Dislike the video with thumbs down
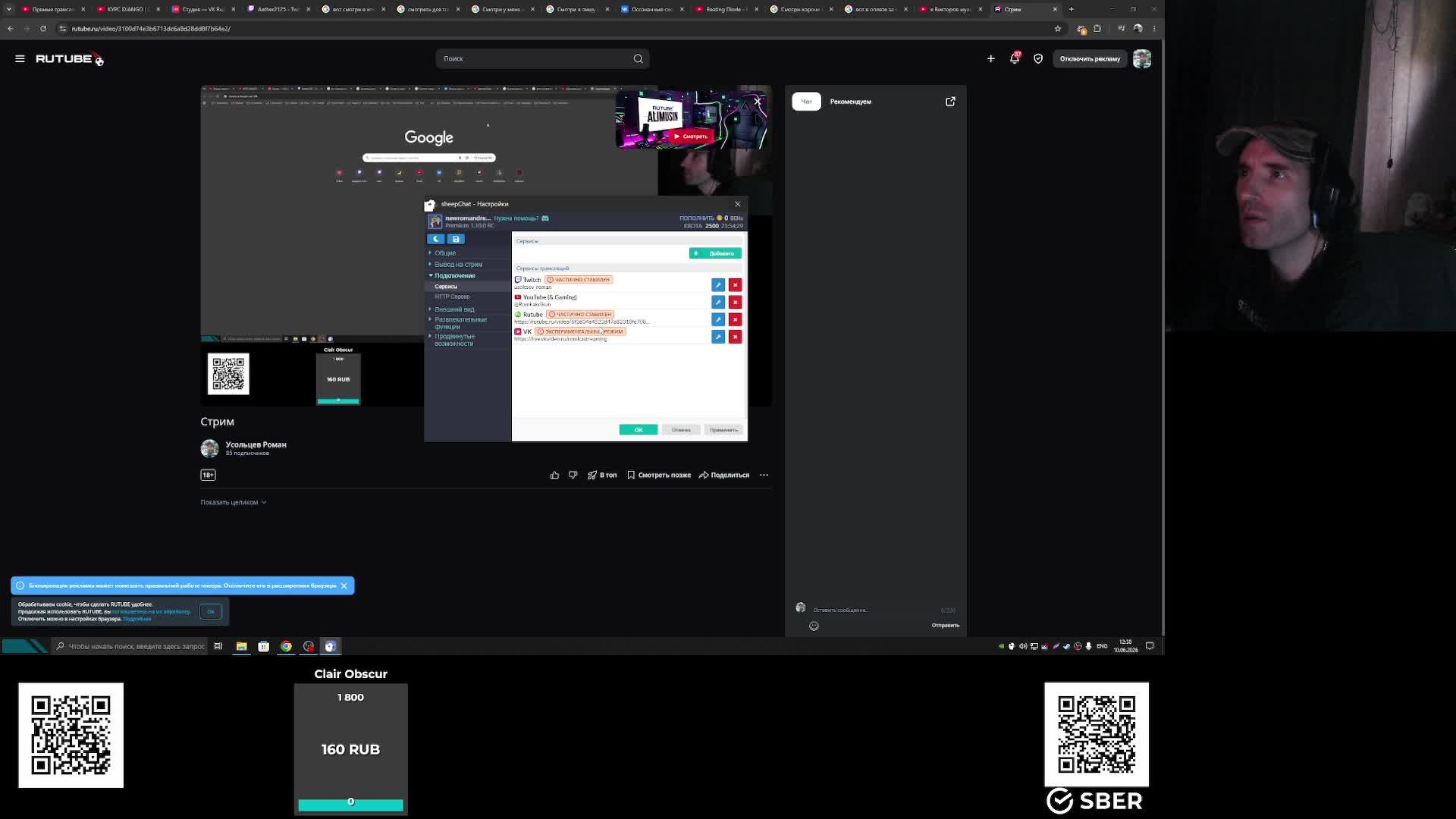This screenshot has height=819, width=1456. click(x=573, y=475)
